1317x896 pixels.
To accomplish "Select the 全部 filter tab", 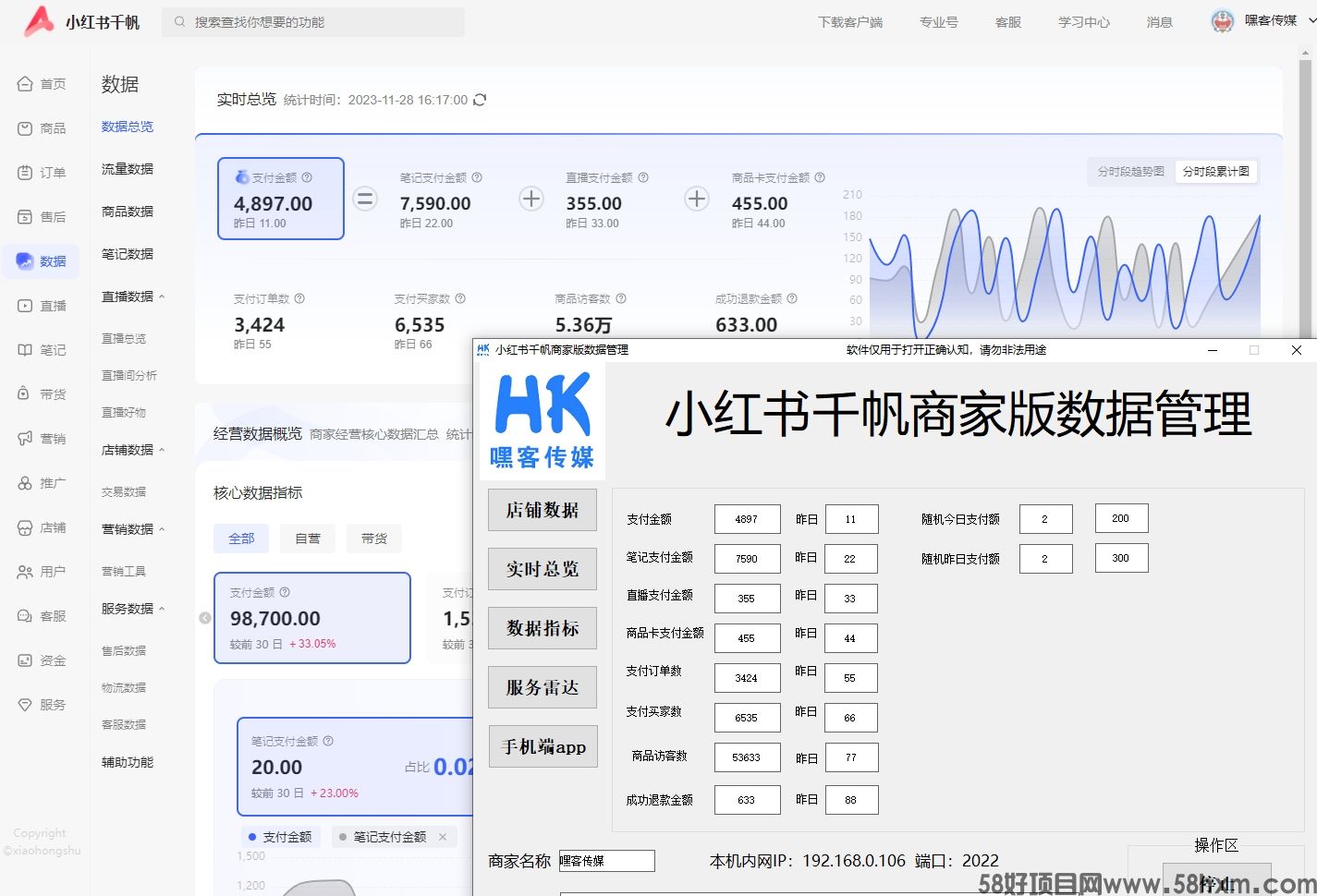I will pyautogui.click(x=241, y=539).
